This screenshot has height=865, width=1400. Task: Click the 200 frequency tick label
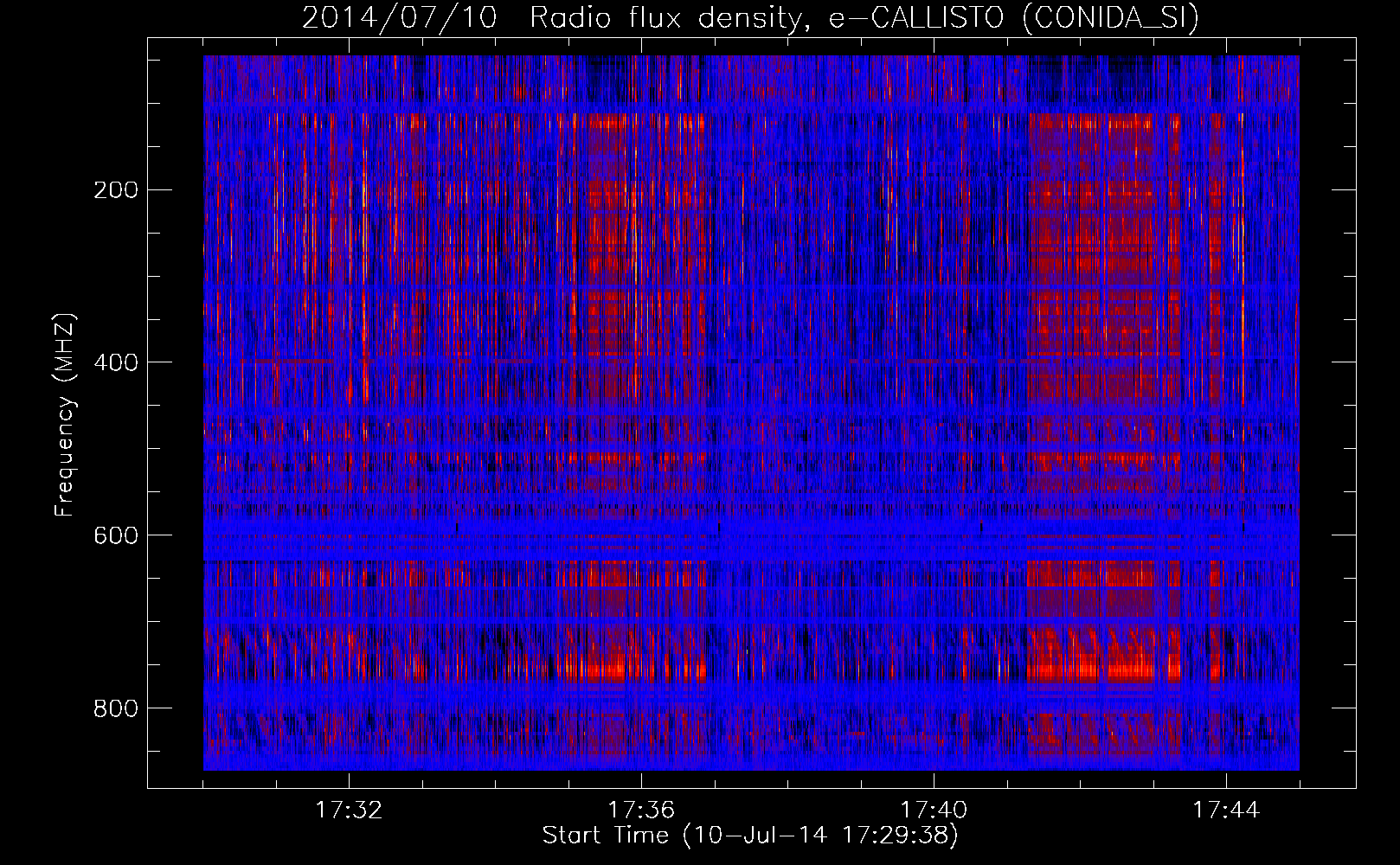[x=115, y=189]
